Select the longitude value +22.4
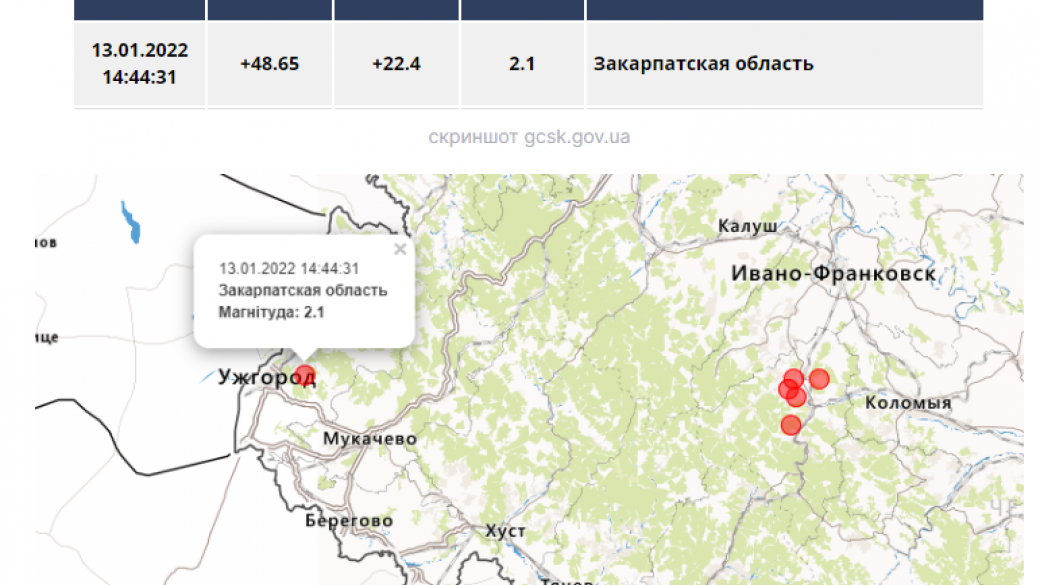 click(x=396, y=64)
